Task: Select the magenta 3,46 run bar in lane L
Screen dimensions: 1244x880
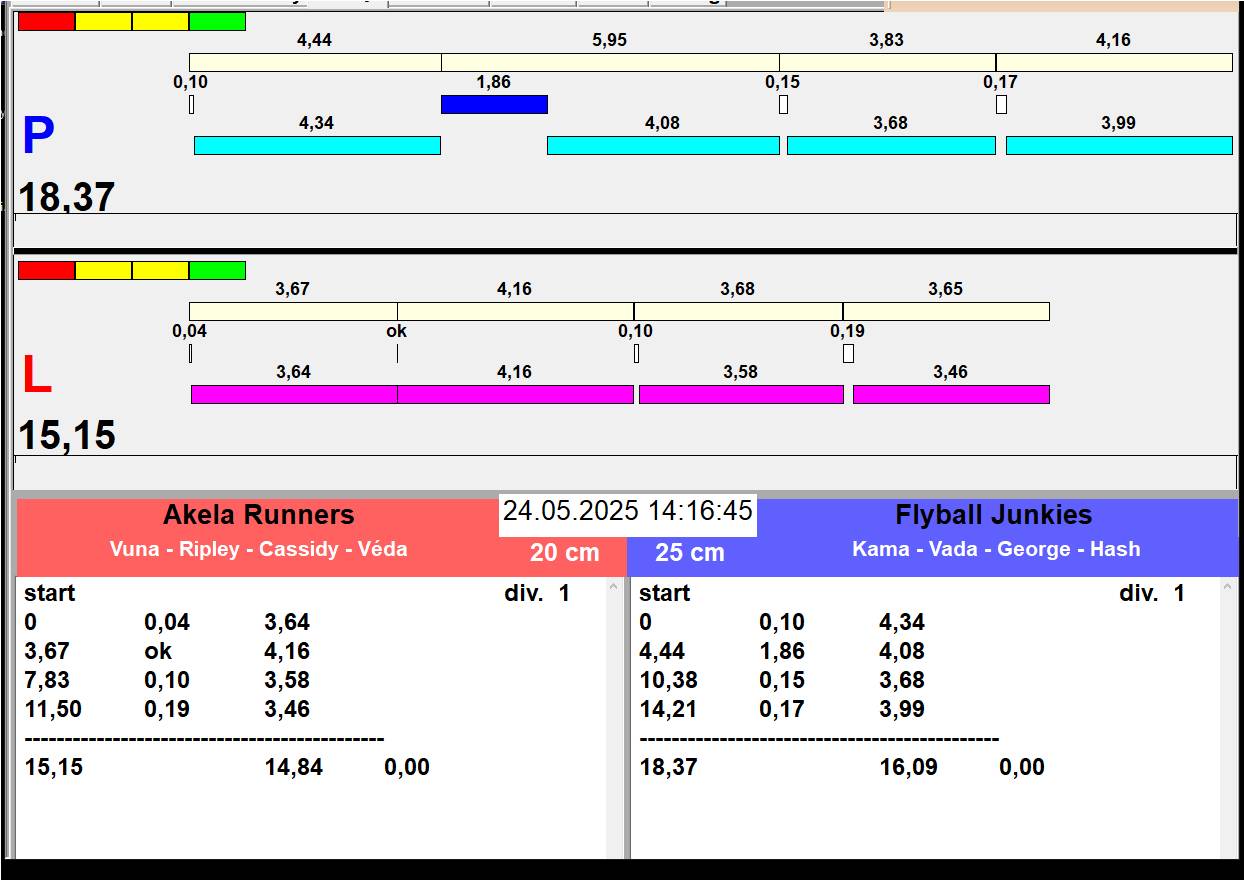Action: pos(951,394)
